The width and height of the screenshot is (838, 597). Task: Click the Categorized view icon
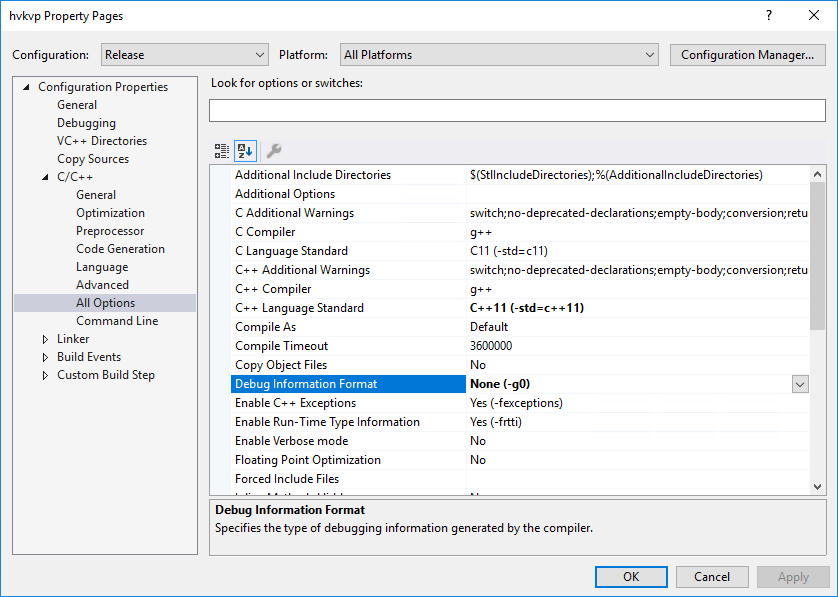(222, 151)
